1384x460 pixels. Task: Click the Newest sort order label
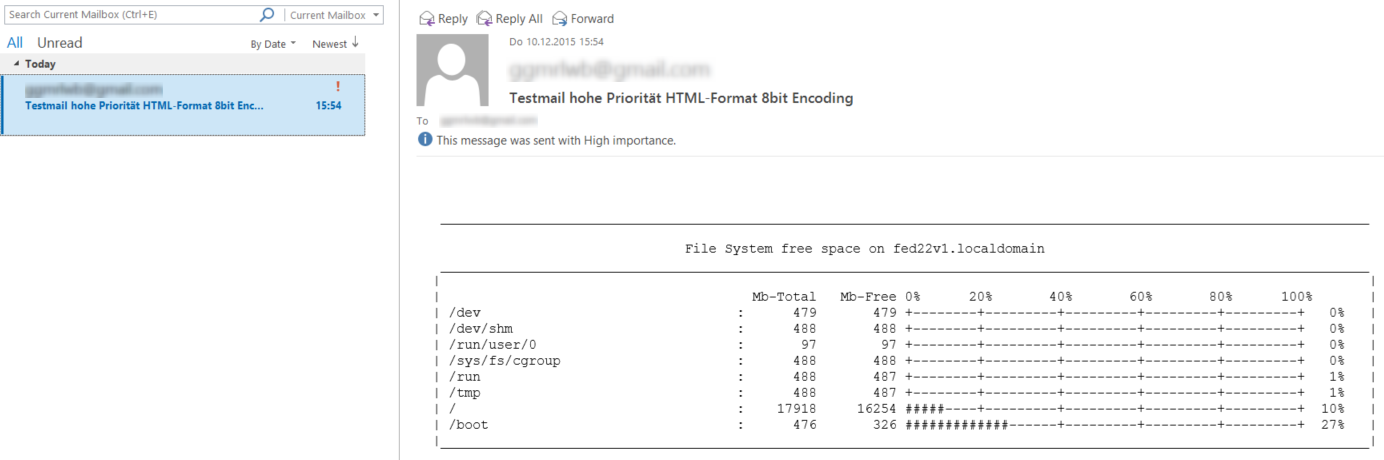click(x=330, y=44)
